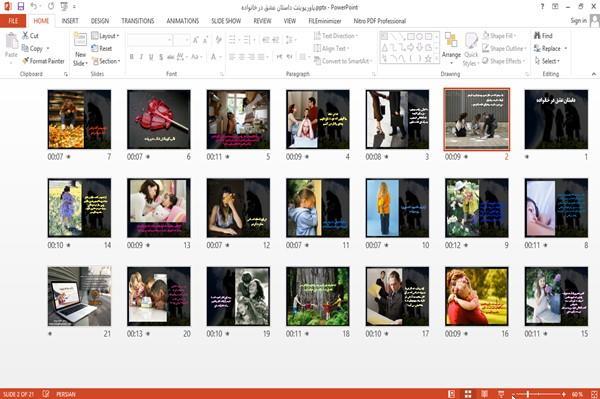600x399 pixels.
Task: Open the Section dropdown
Action: (106, 61)
